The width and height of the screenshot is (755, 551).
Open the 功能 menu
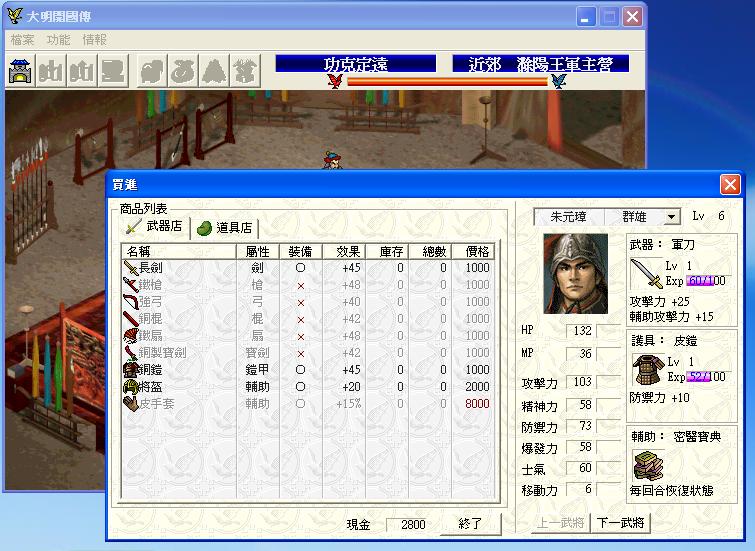(58, 40)
